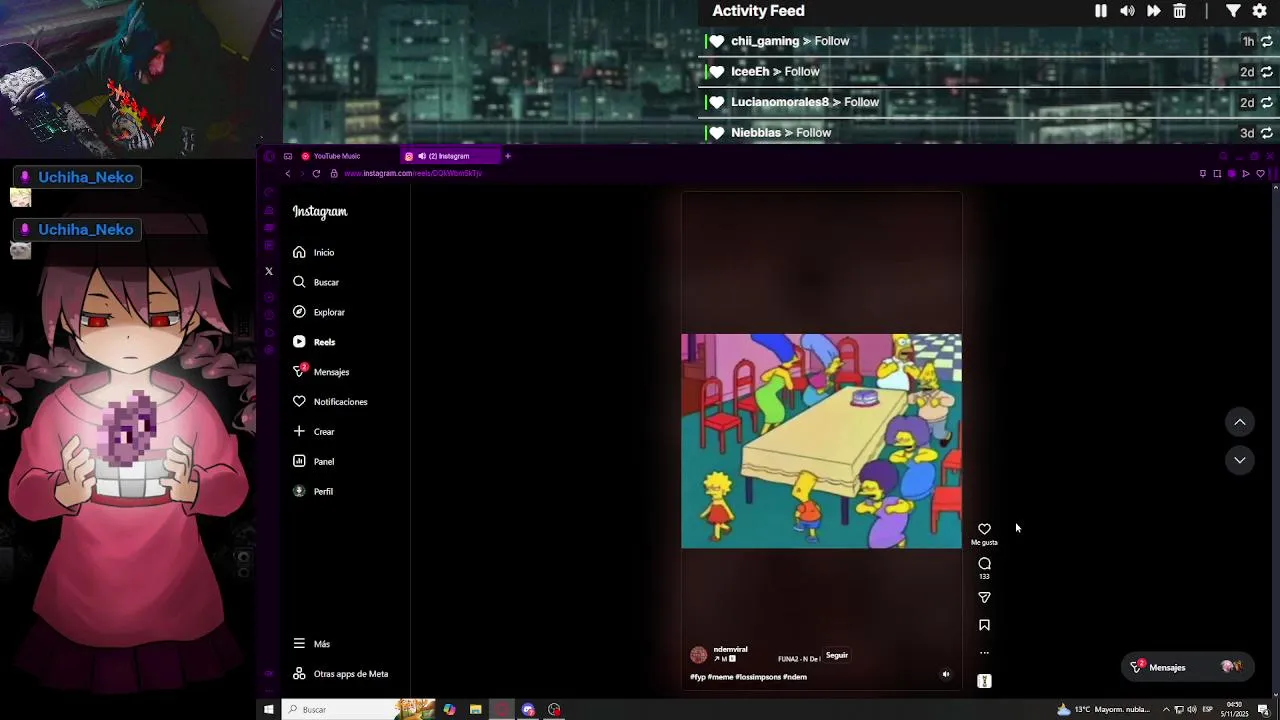Open Panel in Instagram sidebar
The width and height of the screenshot is (1280, 720).
click(314, 462)
